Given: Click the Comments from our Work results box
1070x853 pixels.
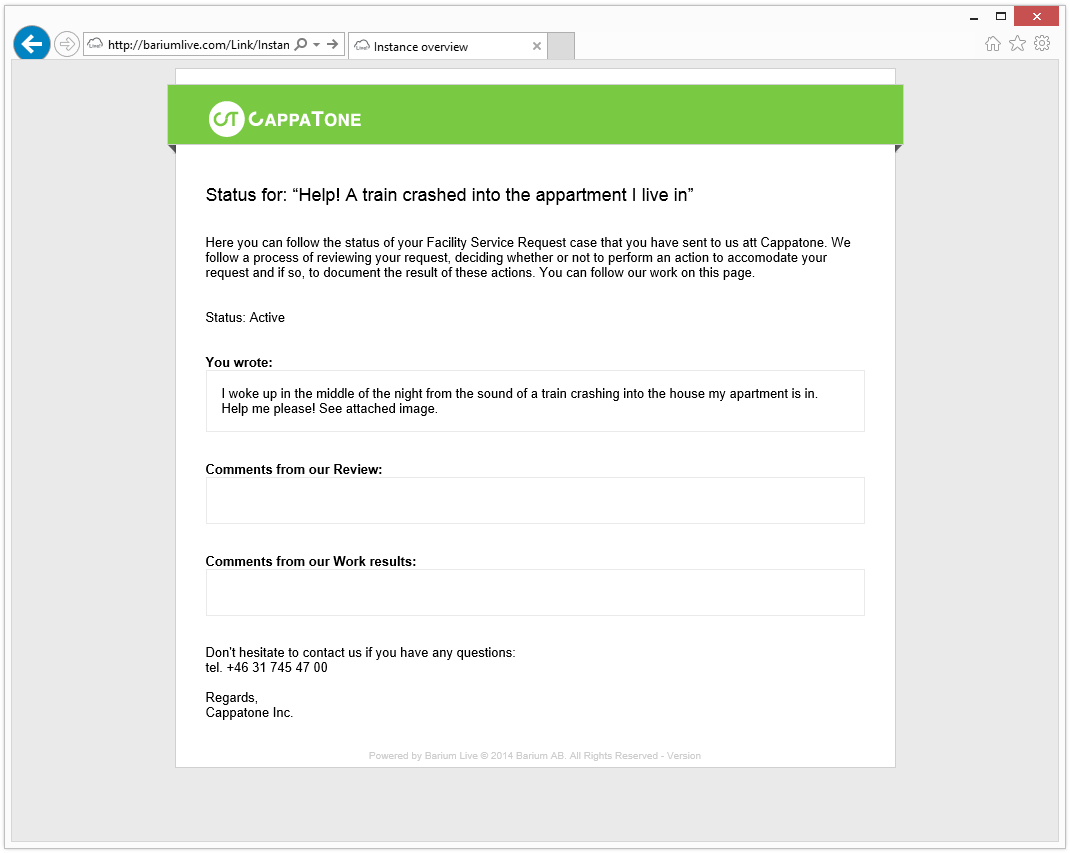Looking at the screenshot, I should pos(535,592).
